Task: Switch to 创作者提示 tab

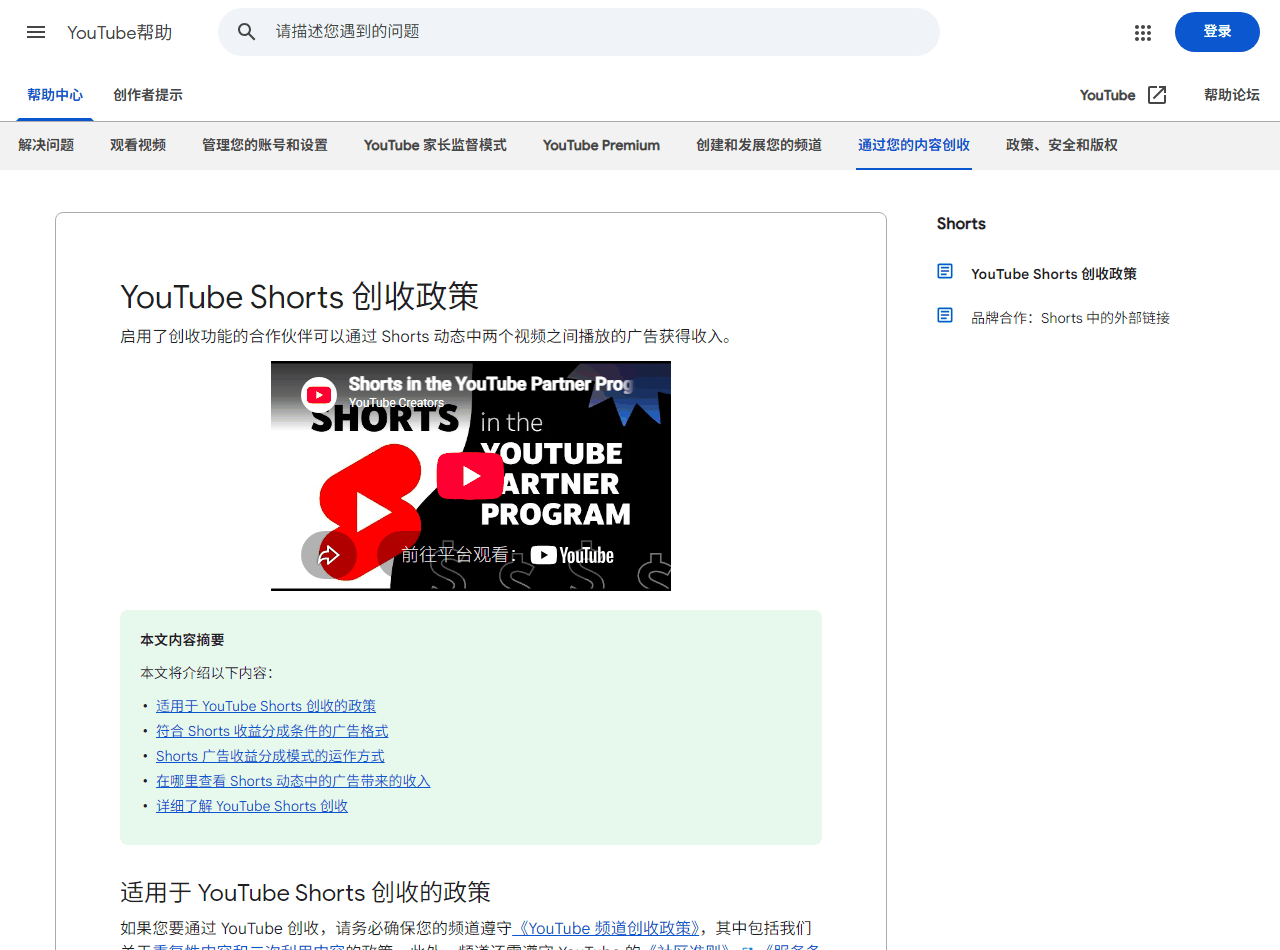Action: coord(148,95)
